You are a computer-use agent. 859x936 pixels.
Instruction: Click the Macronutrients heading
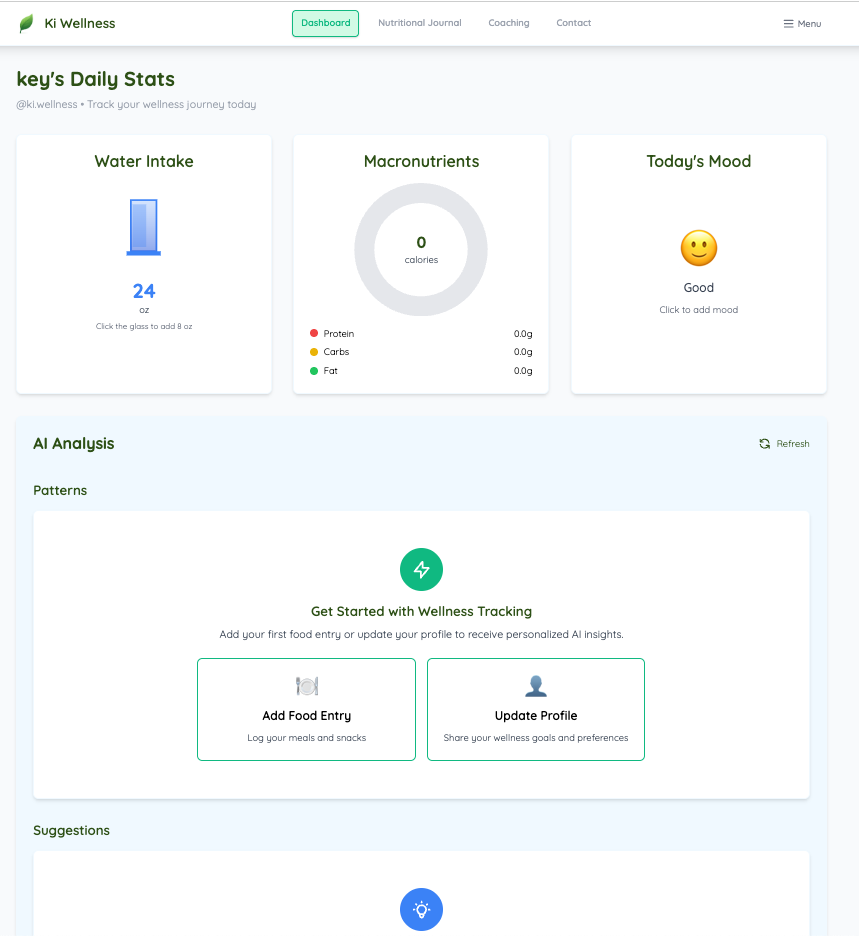pyautogui.click(x=421, y=161)
